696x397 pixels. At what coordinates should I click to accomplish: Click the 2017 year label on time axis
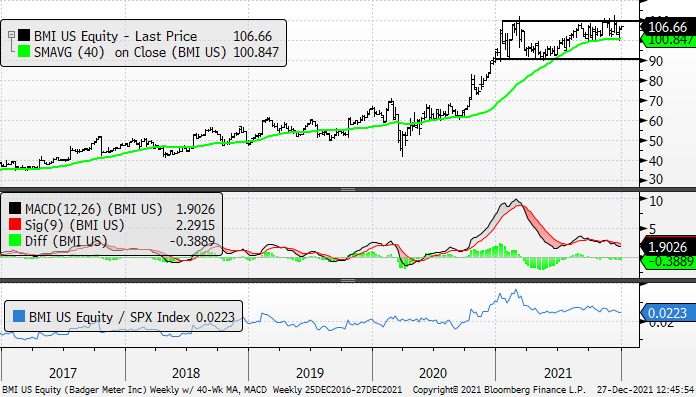[63, 373]
